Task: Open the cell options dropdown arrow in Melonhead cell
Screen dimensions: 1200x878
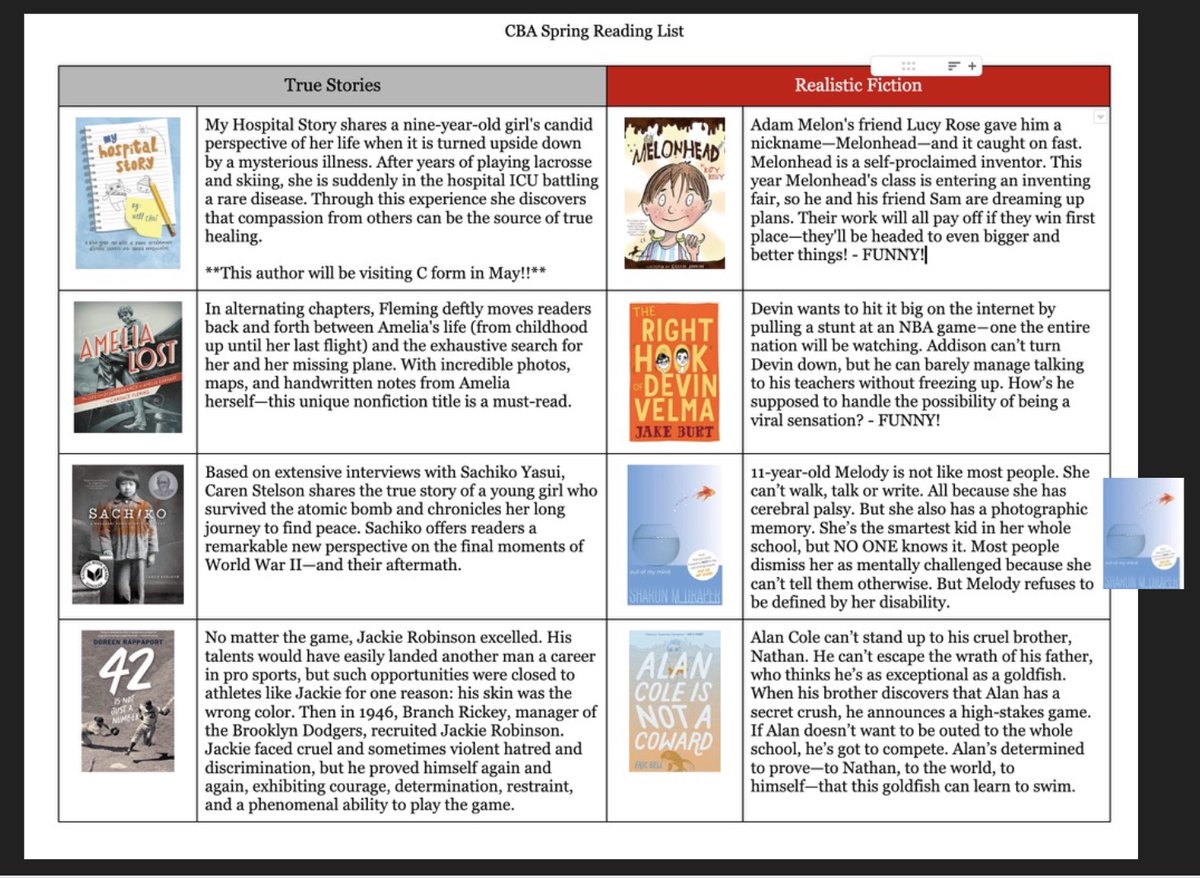Action: click(x=1101, y=117)
